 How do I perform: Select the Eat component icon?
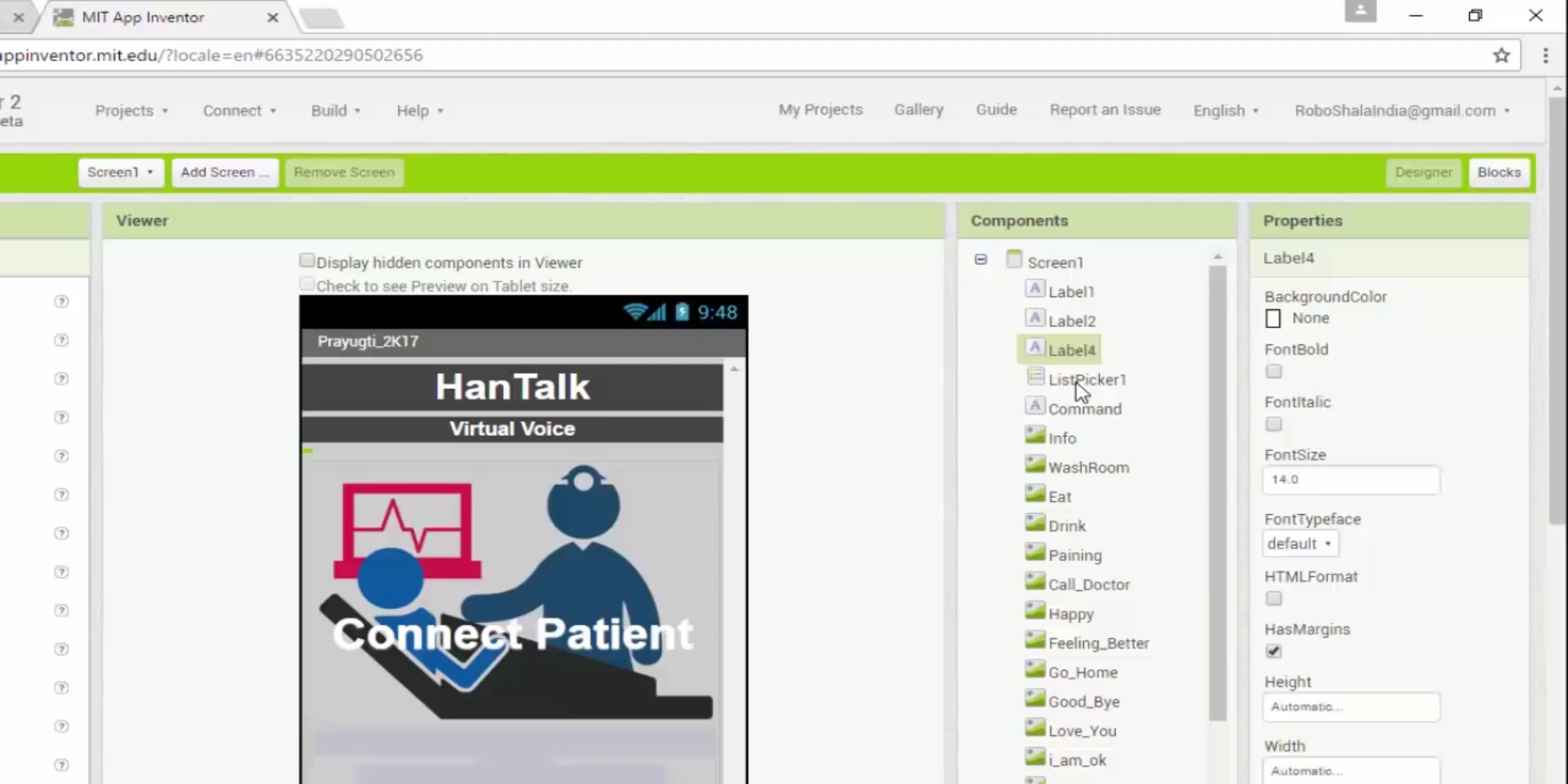(1035, 494)
